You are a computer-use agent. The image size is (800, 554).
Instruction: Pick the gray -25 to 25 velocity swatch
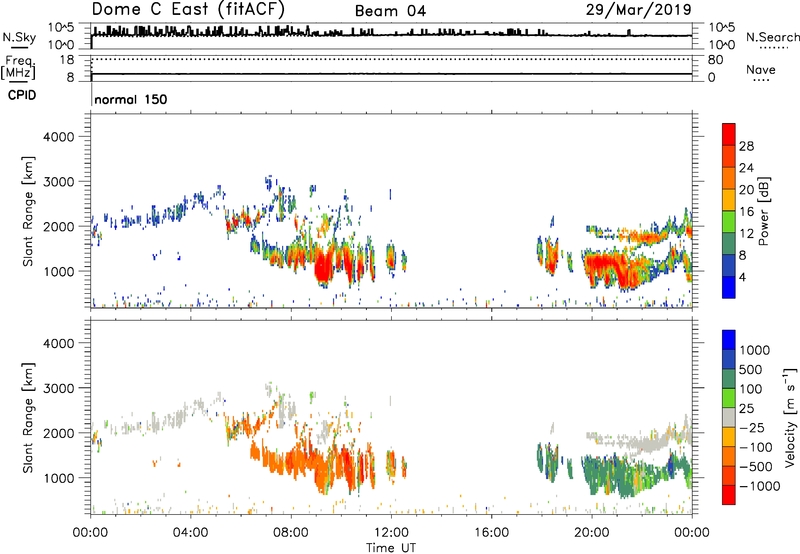pos(729,418)
